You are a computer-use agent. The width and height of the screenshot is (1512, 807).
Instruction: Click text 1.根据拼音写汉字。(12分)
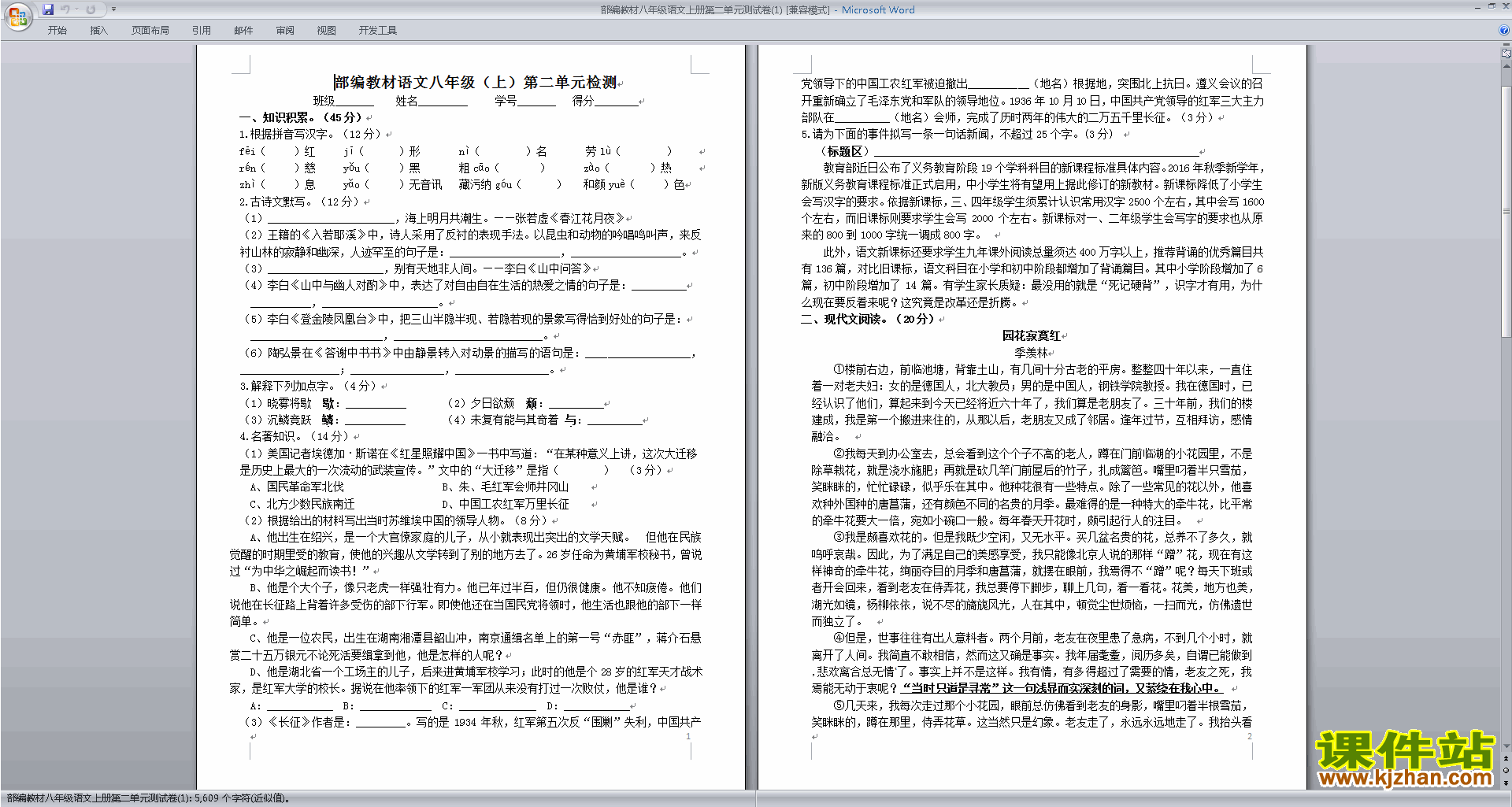311,134
